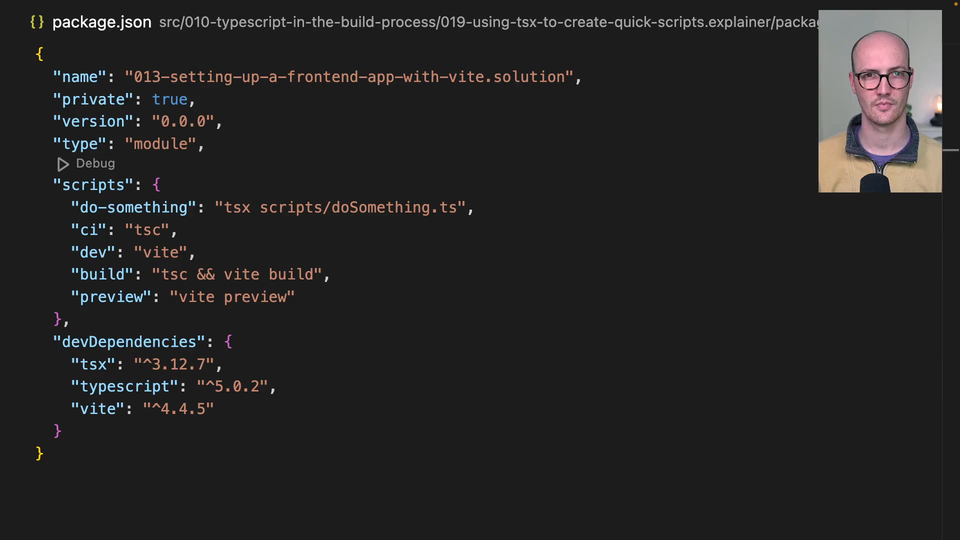The image size is (960, 540).
Task: Click the Debug code lens link
Action: 95,164
